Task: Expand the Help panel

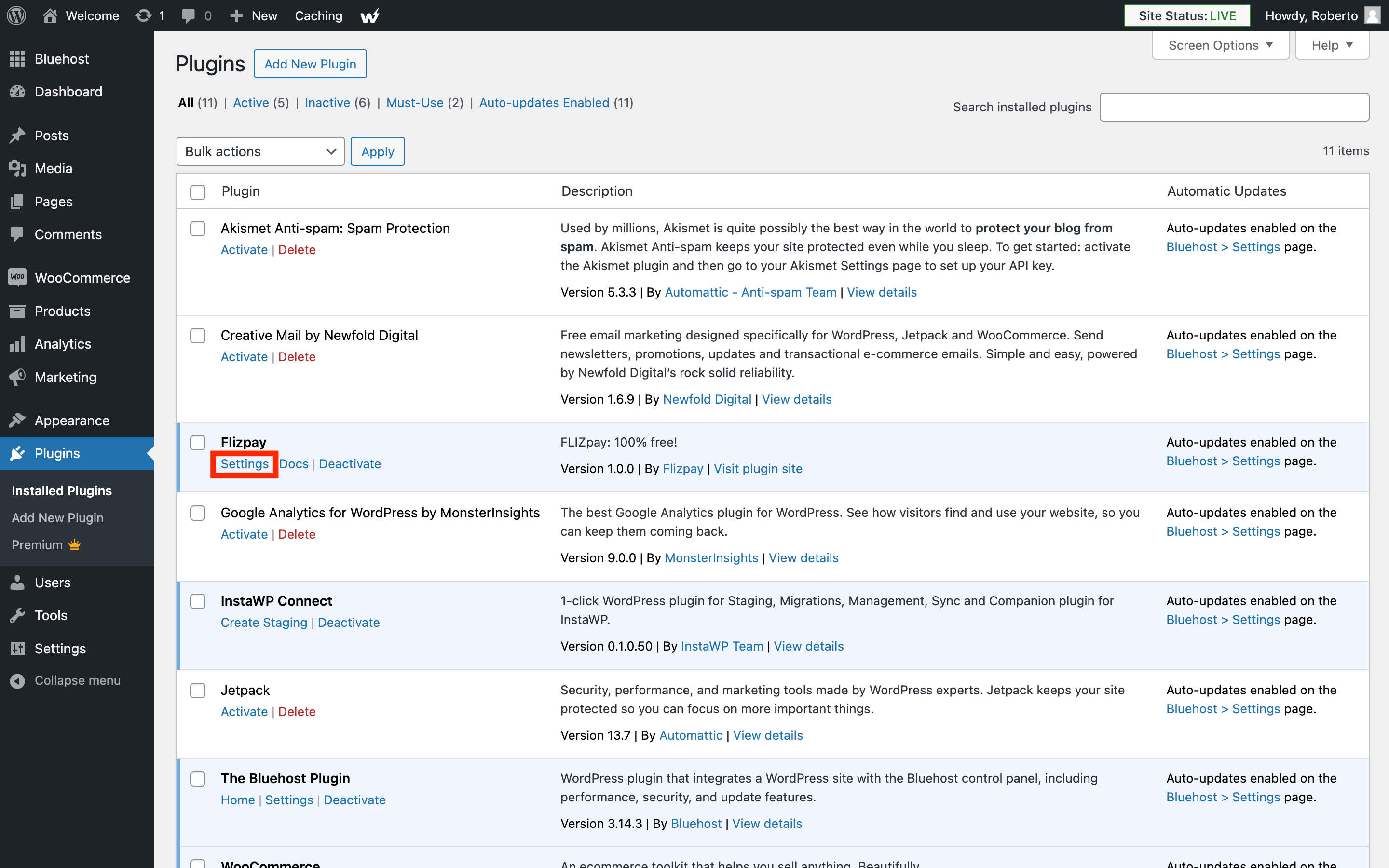Action: 1332,45
